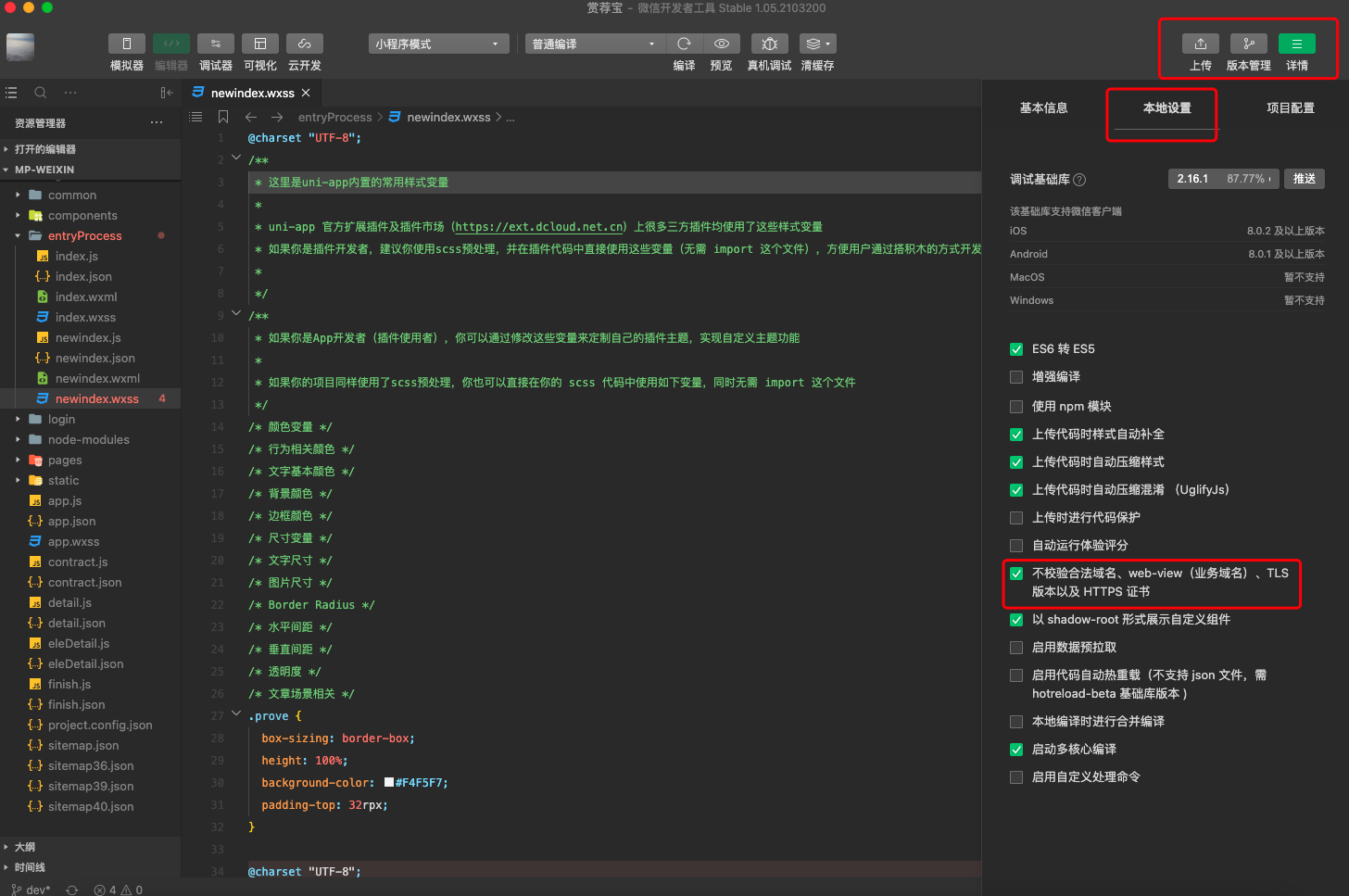Toggle 上传代码时样式自动补全 checkbox
Viewport: 1349px width, 896px height.
point(1016,435)
